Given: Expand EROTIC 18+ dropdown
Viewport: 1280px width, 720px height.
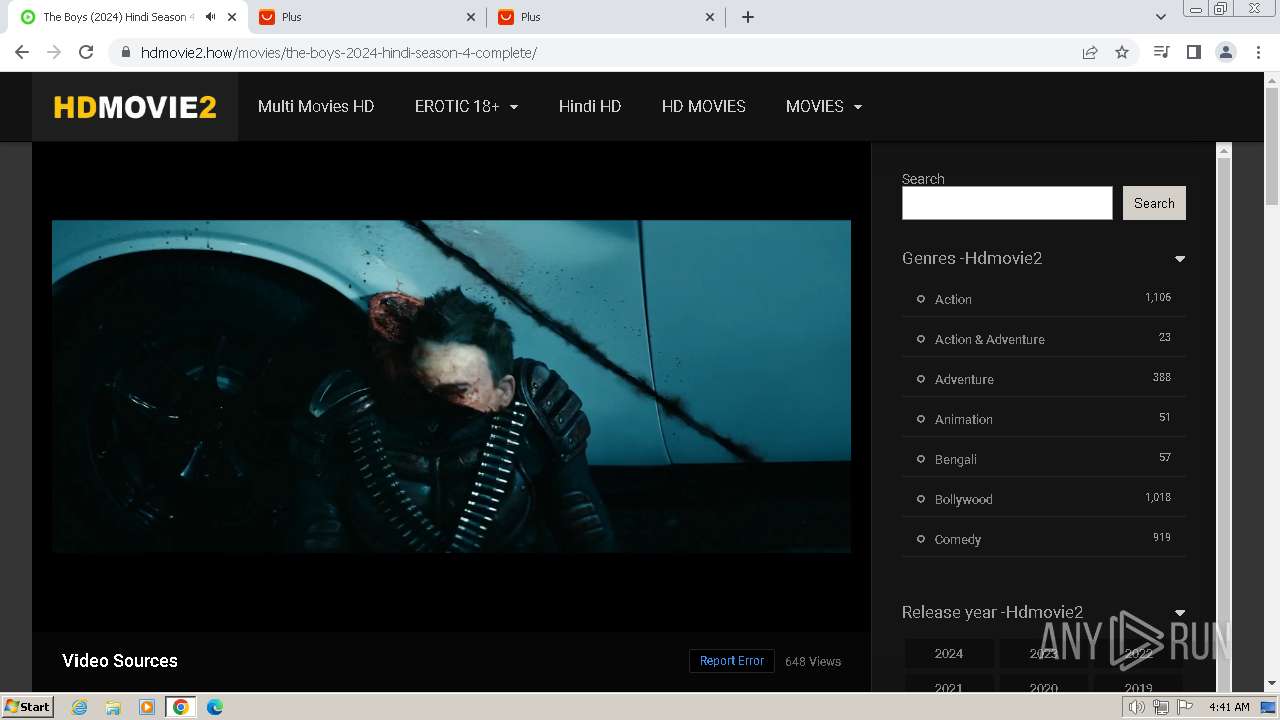Looking at the screenshot, I should coord(466,106).
